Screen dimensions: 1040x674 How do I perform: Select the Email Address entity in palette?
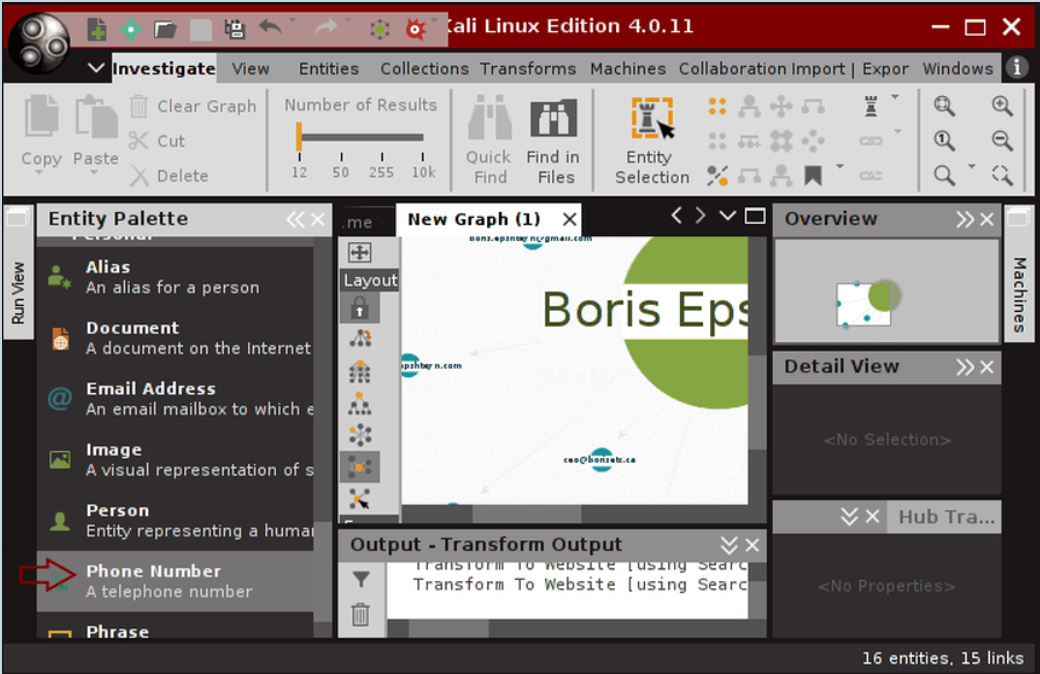[175, 399]
